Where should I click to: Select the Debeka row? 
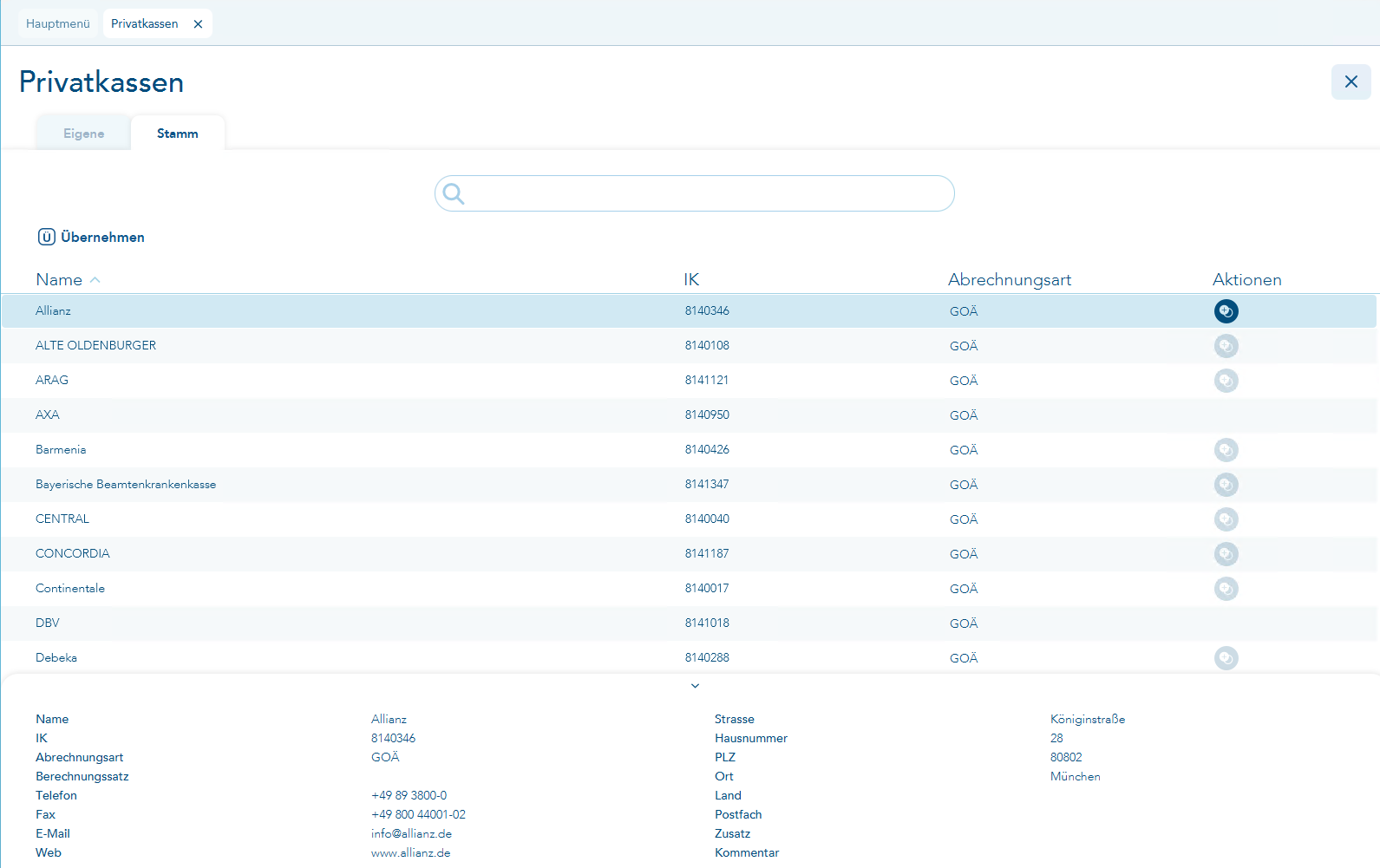click(x=689, y=657)
